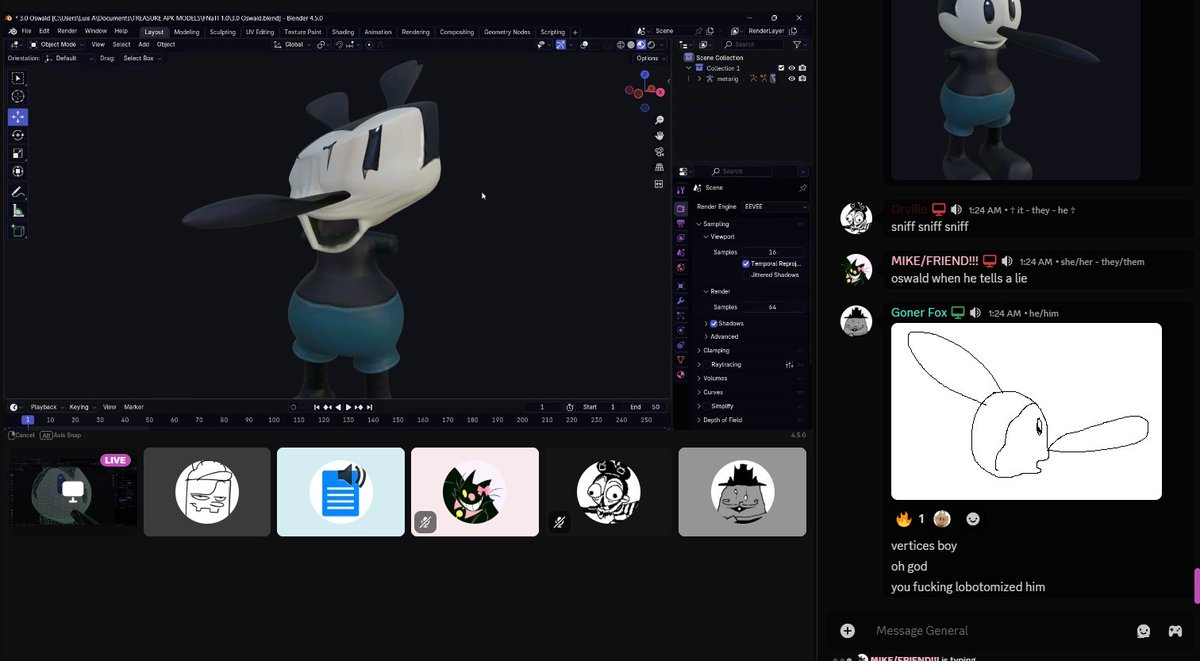Open Discord emoji picker in message bar
This screenshot has height=661, width=1200.
tap(1143, 631)
